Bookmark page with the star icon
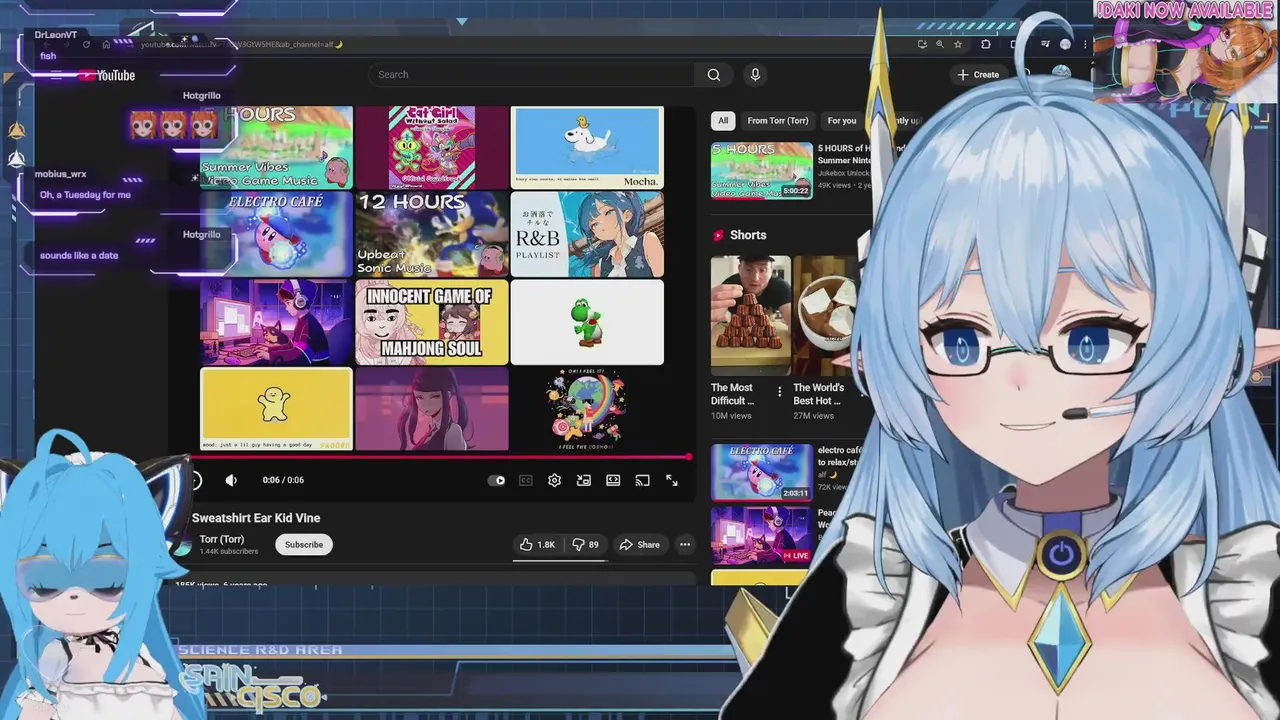 coord(958,44)
